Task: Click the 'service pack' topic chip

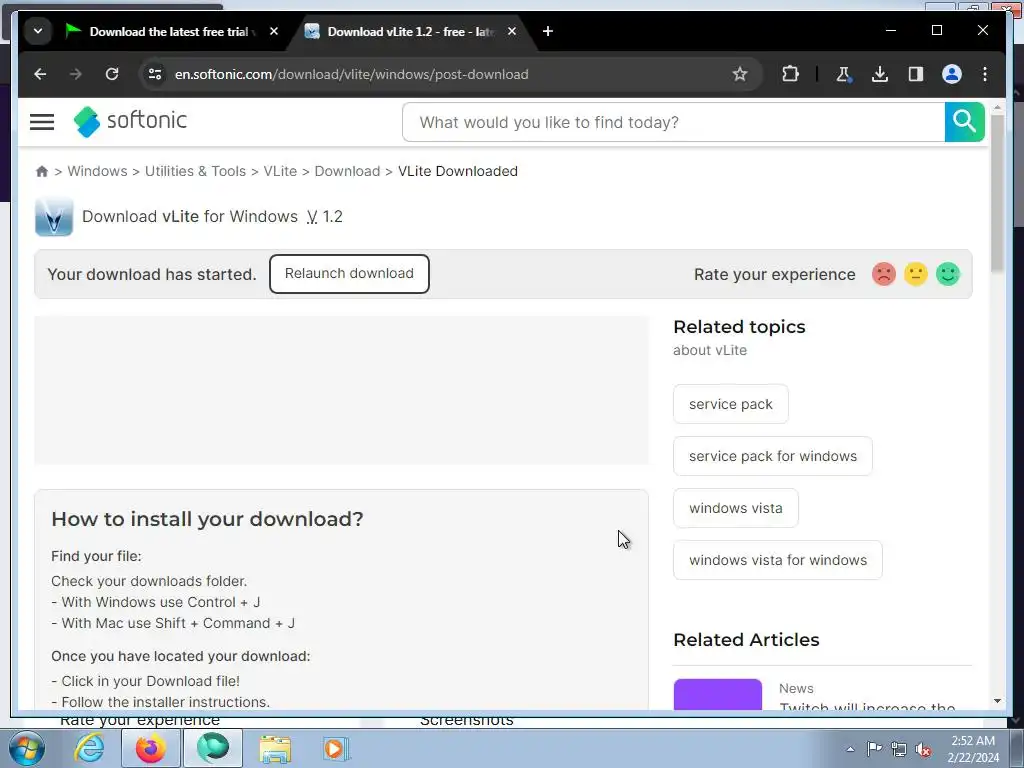Action: [731, 404]
